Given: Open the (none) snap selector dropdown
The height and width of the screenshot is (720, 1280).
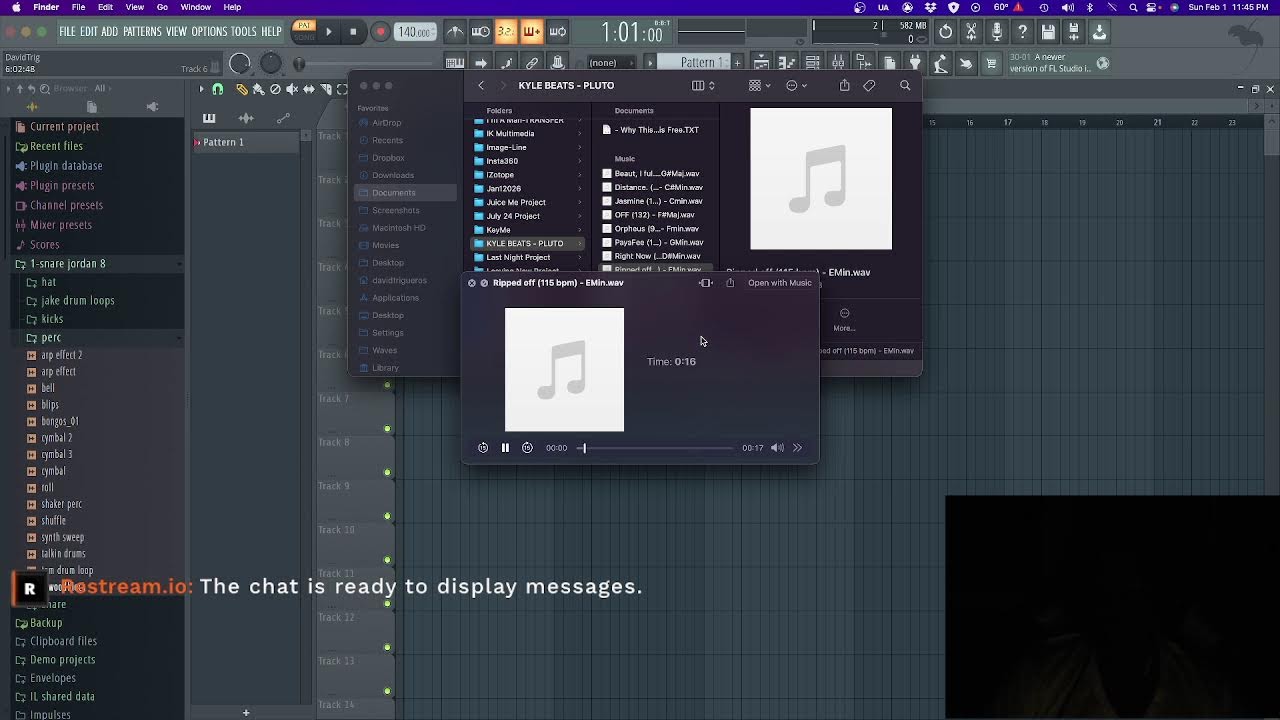Looking at the screenshot, I should pyautogui.click(x=611, y=63).
